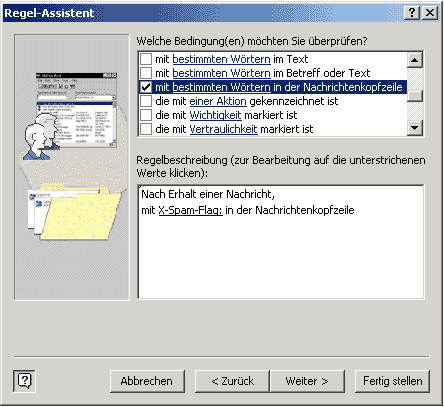Click scroll up arrow of conditions list
The width and height of the screenshot is (444, 407).
[415, 60]
